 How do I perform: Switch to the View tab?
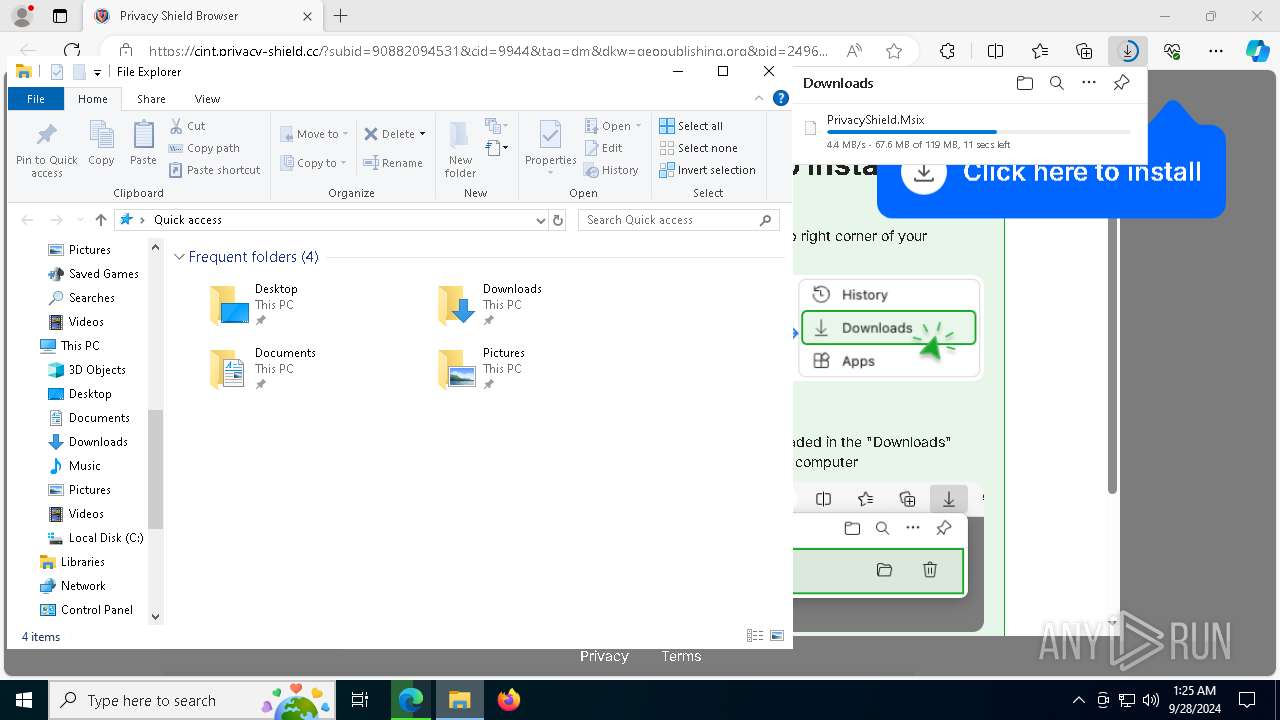click(207, 99)
